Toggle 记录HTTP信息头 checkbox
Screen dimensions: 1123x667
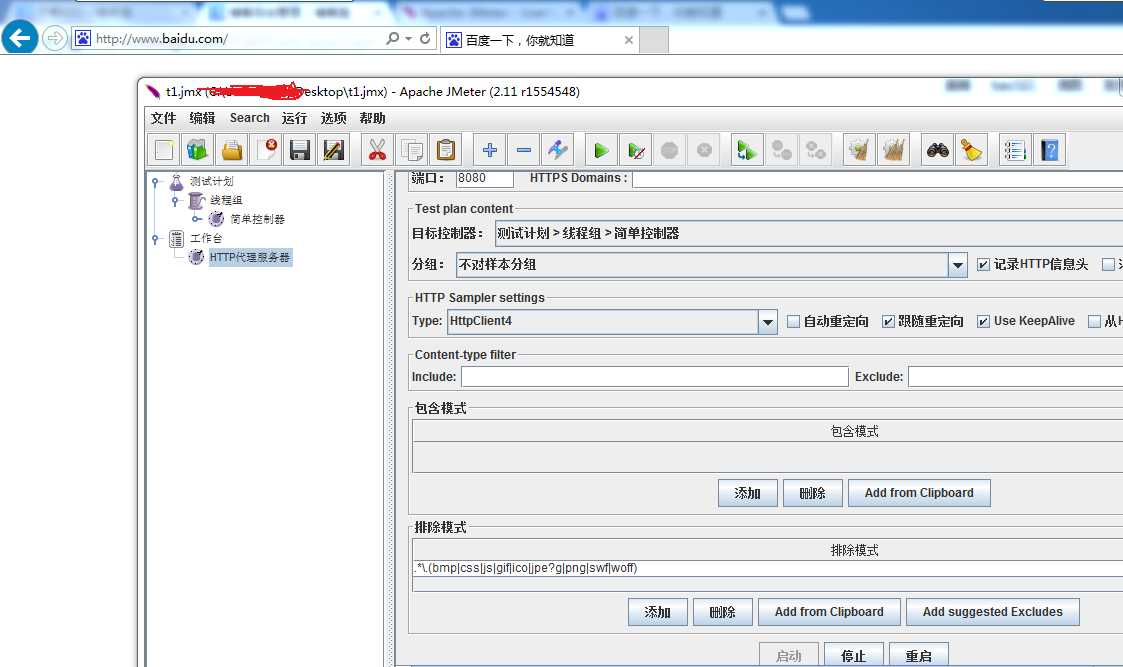pyautogui.click(x=983, y=265)
